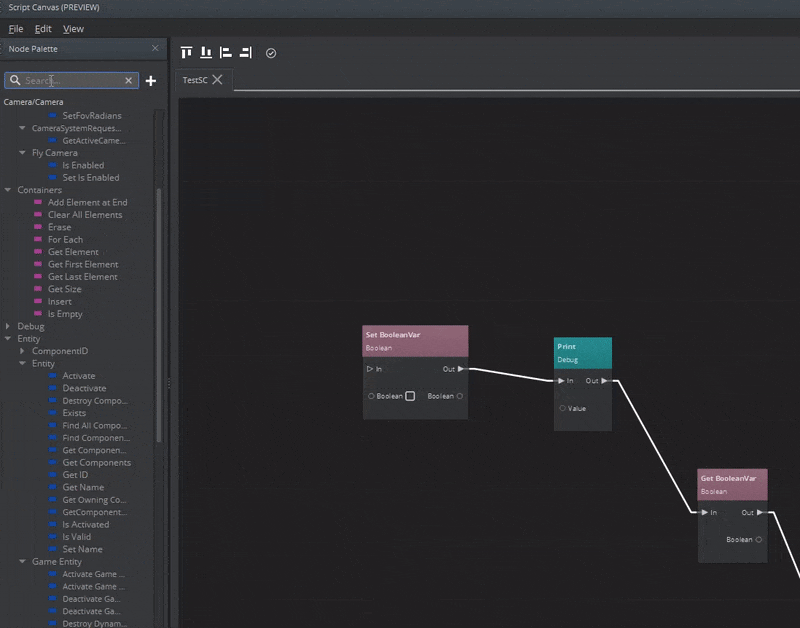Click the In execution pin on Print node
Viewport: 800px width, 628px height.
tap(561, 380)
